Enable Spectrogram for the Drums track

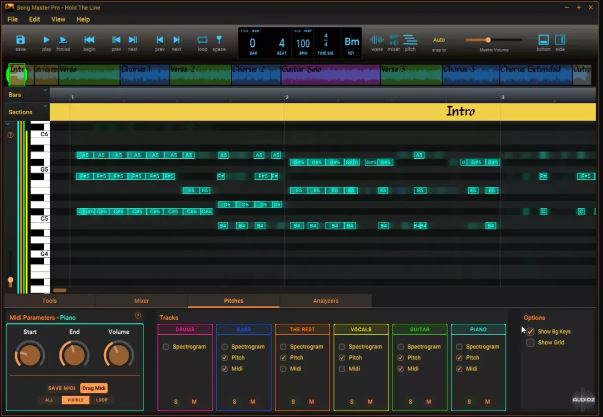click(166, 347)
